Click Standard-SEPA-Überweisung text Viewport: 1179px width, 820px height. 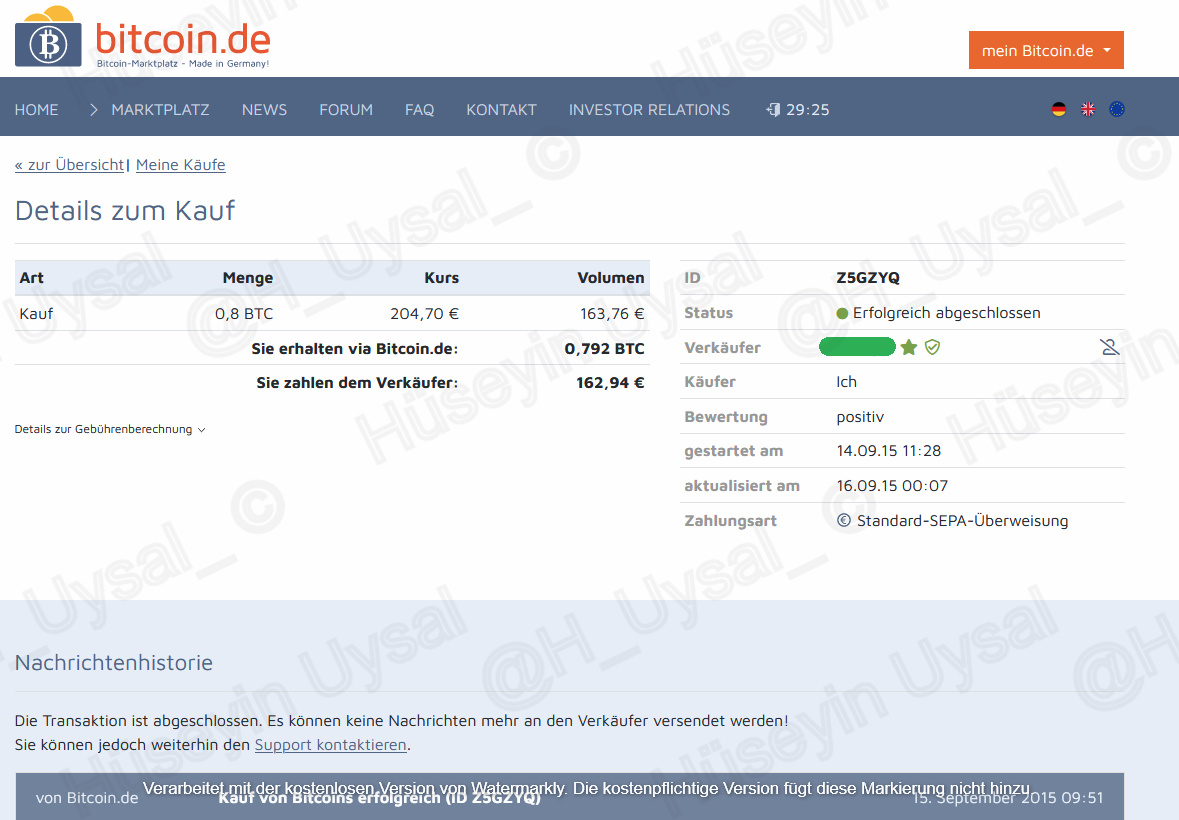click(x=962, y=520)
